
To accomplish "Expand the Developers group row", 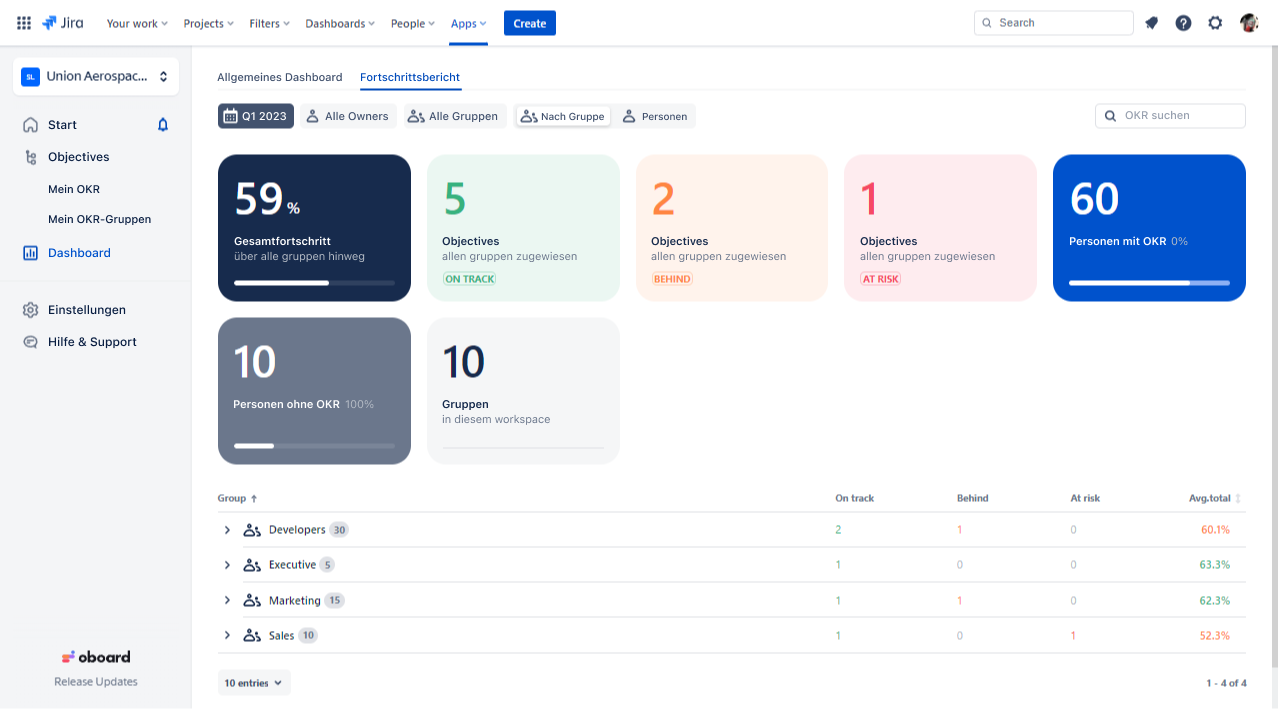I will (227, 530).
